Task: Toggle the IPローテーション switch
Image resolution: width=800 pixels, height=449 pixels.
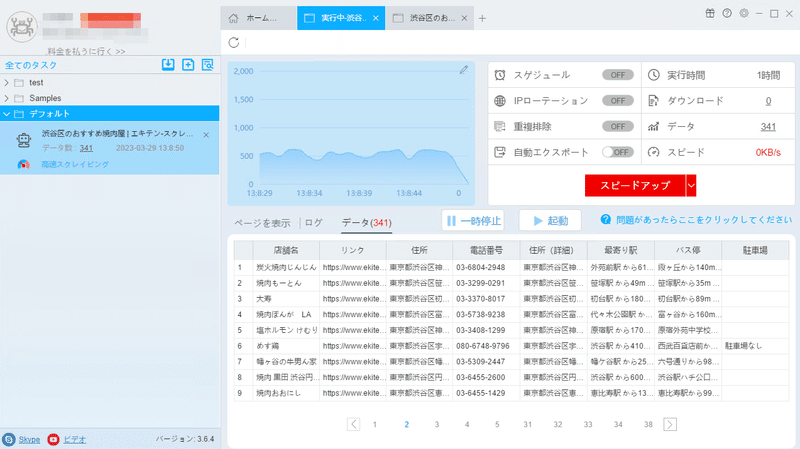Action: click(618, 101)
